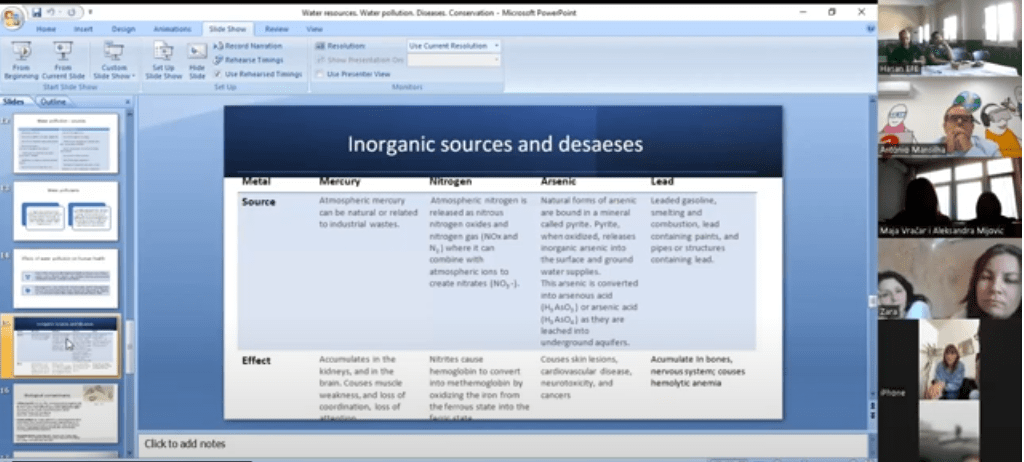Click the Save icon in quick access toolbar
The image size is (1024, 462).
37,12
